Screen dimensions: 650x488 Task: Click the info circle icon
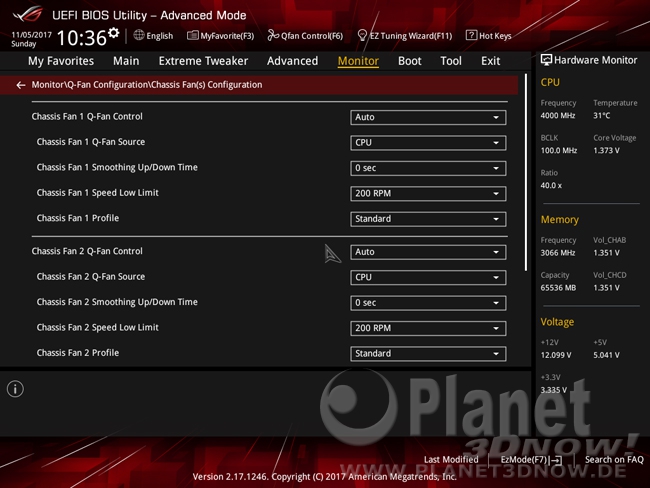pyautogui.click(x=15, y=389)
